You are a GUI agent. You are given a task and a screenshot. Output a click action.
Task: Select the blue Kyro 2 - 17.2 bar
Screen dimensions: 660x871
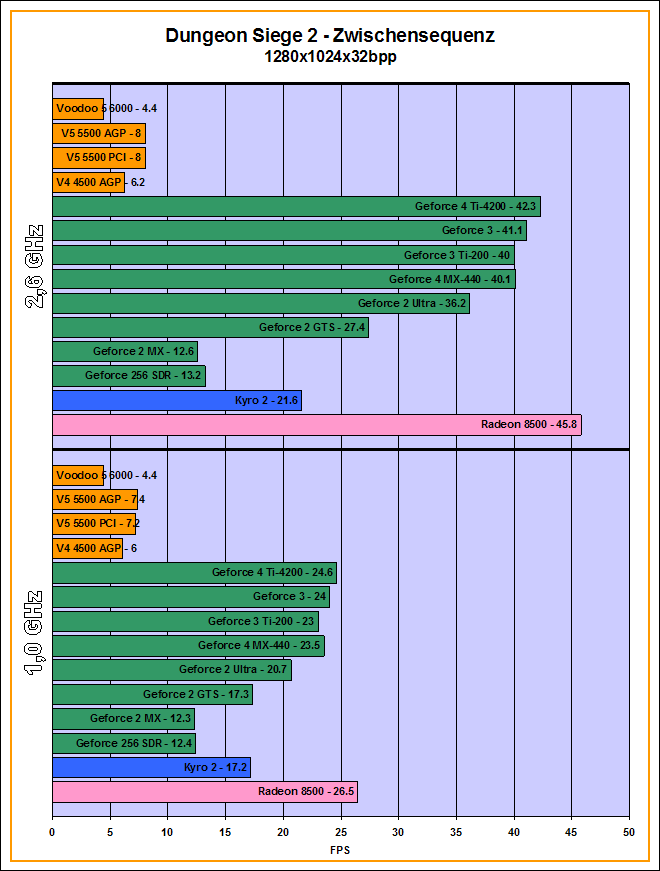151,768
